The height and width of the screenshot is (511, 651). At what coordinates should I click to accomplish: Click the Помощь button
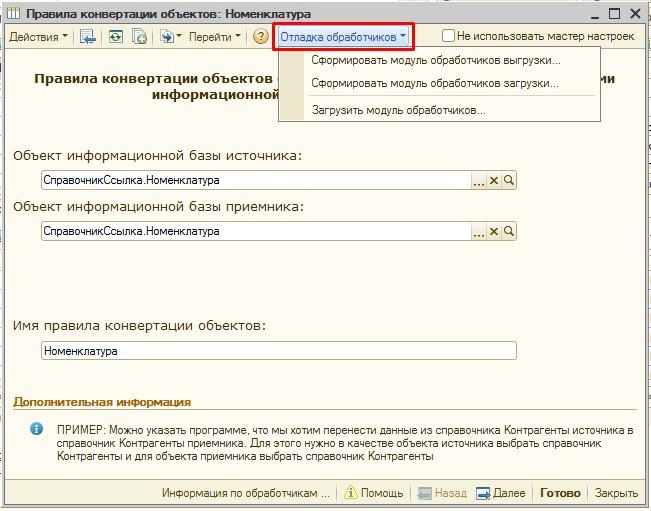374,493
